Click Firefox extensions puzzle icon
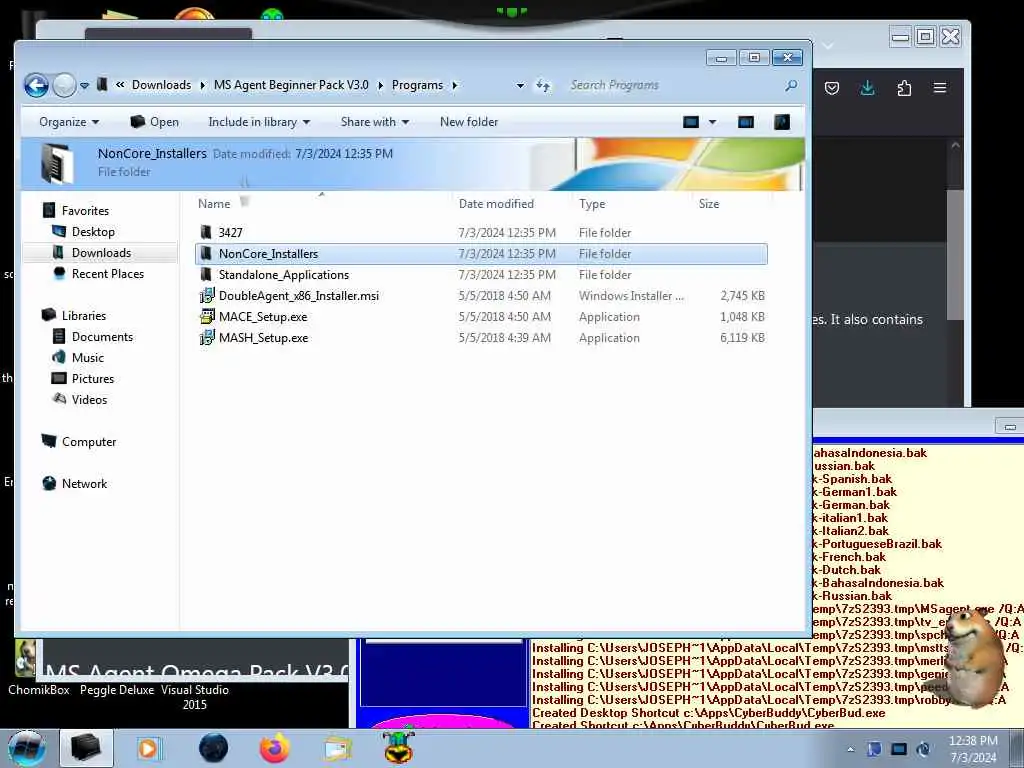Screen dimensions: 1024x768 904,88
